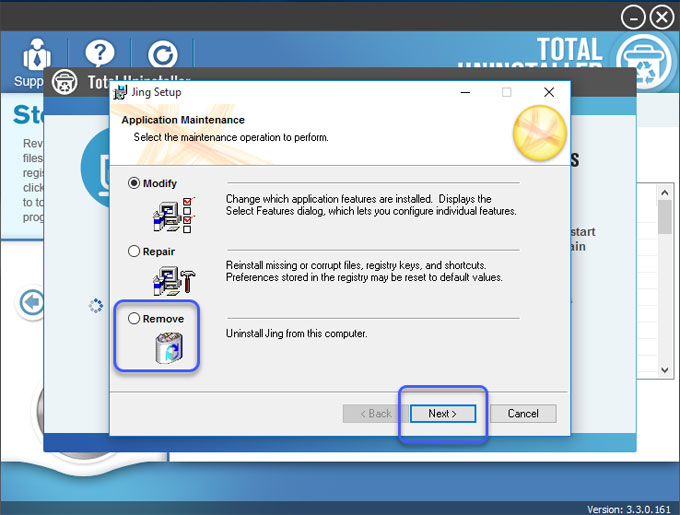680x515 pixels.
Task: Click the 'Application Maintenance' heading
Action: pyautogui.click(x=183, y=120)
